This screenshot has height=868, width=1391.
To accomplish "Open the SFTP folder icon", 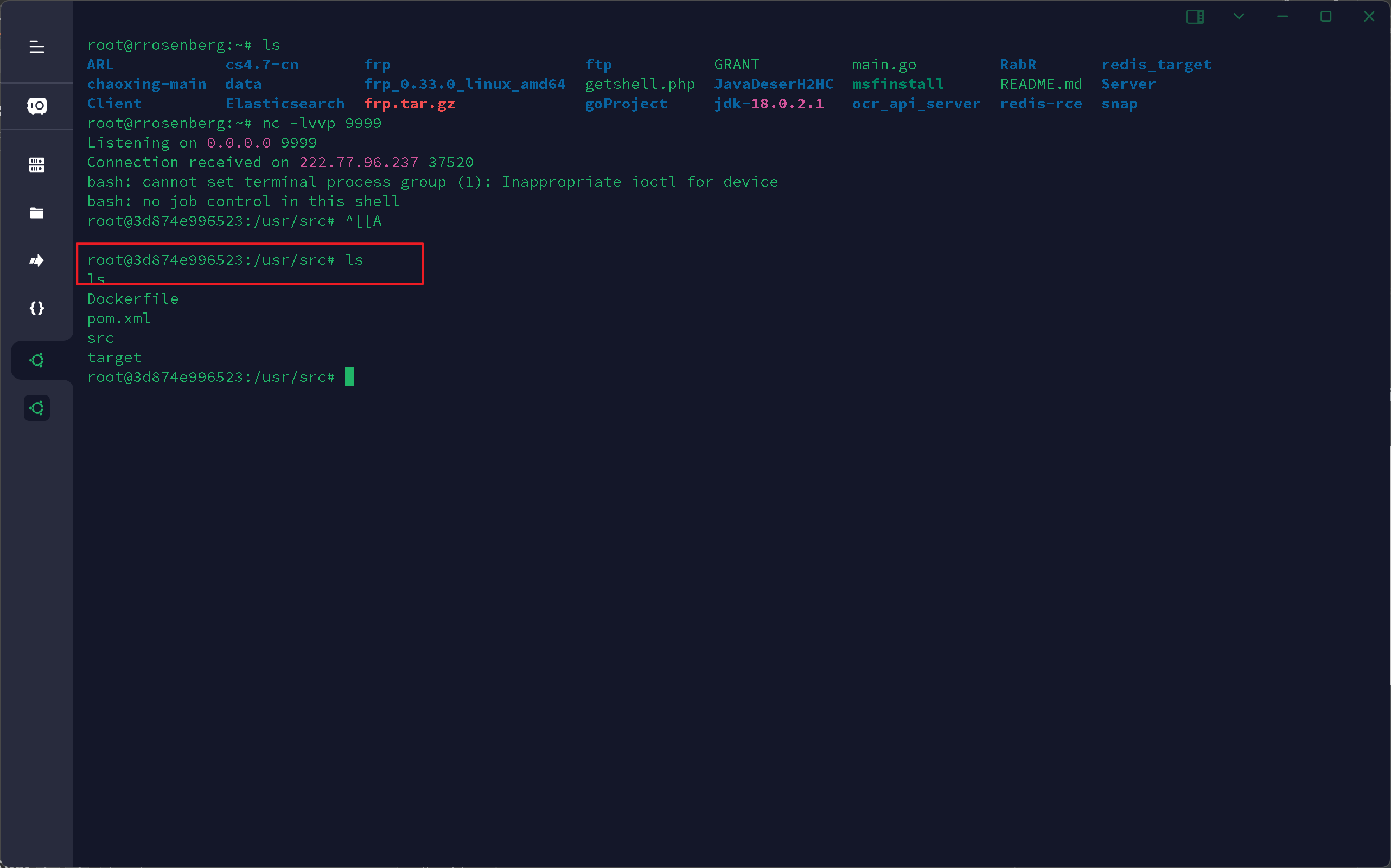I will 37,213.
